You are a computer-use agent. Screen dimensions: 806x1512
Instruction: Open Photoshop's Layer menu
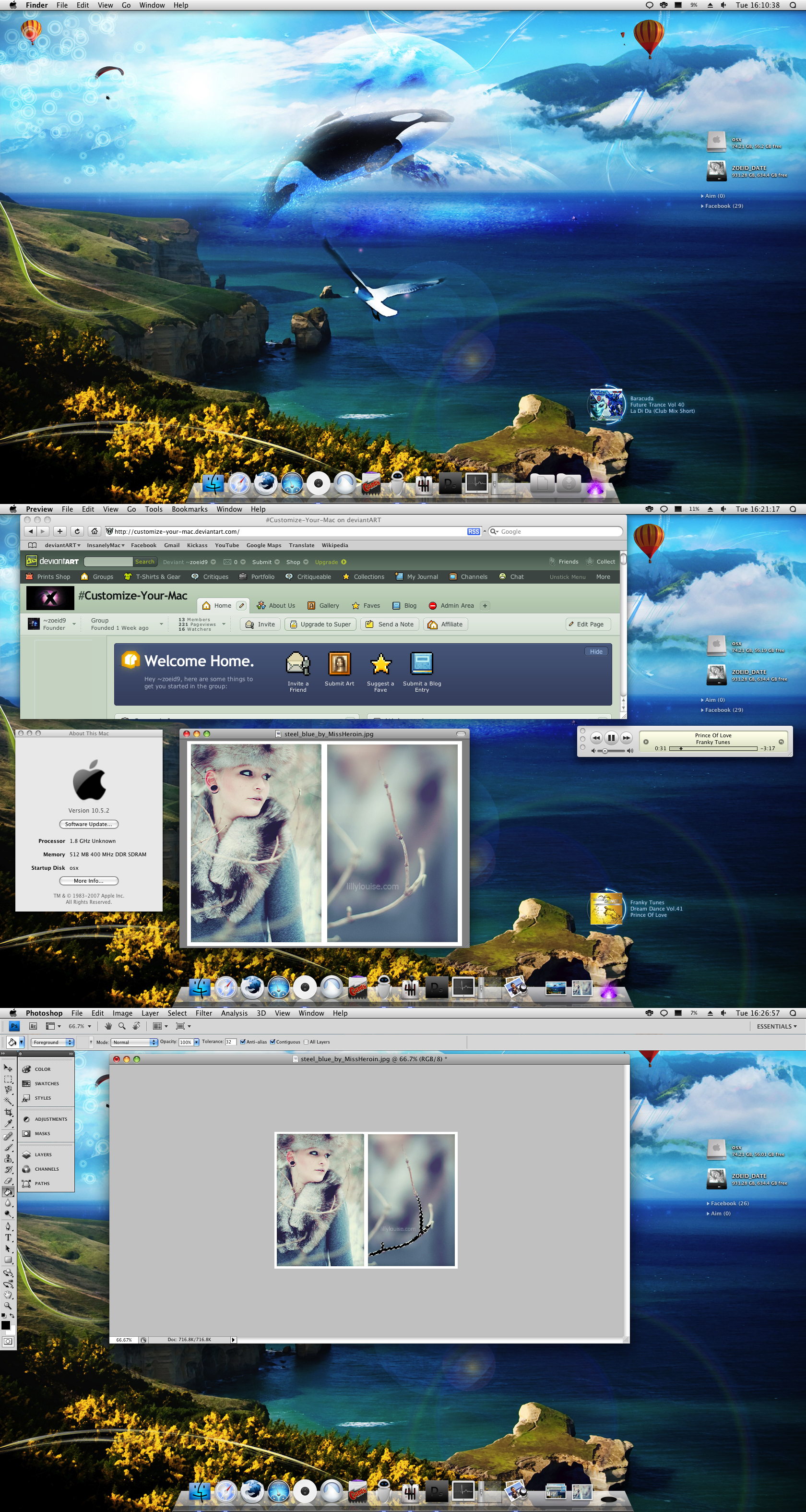[x=150, y=1013]
